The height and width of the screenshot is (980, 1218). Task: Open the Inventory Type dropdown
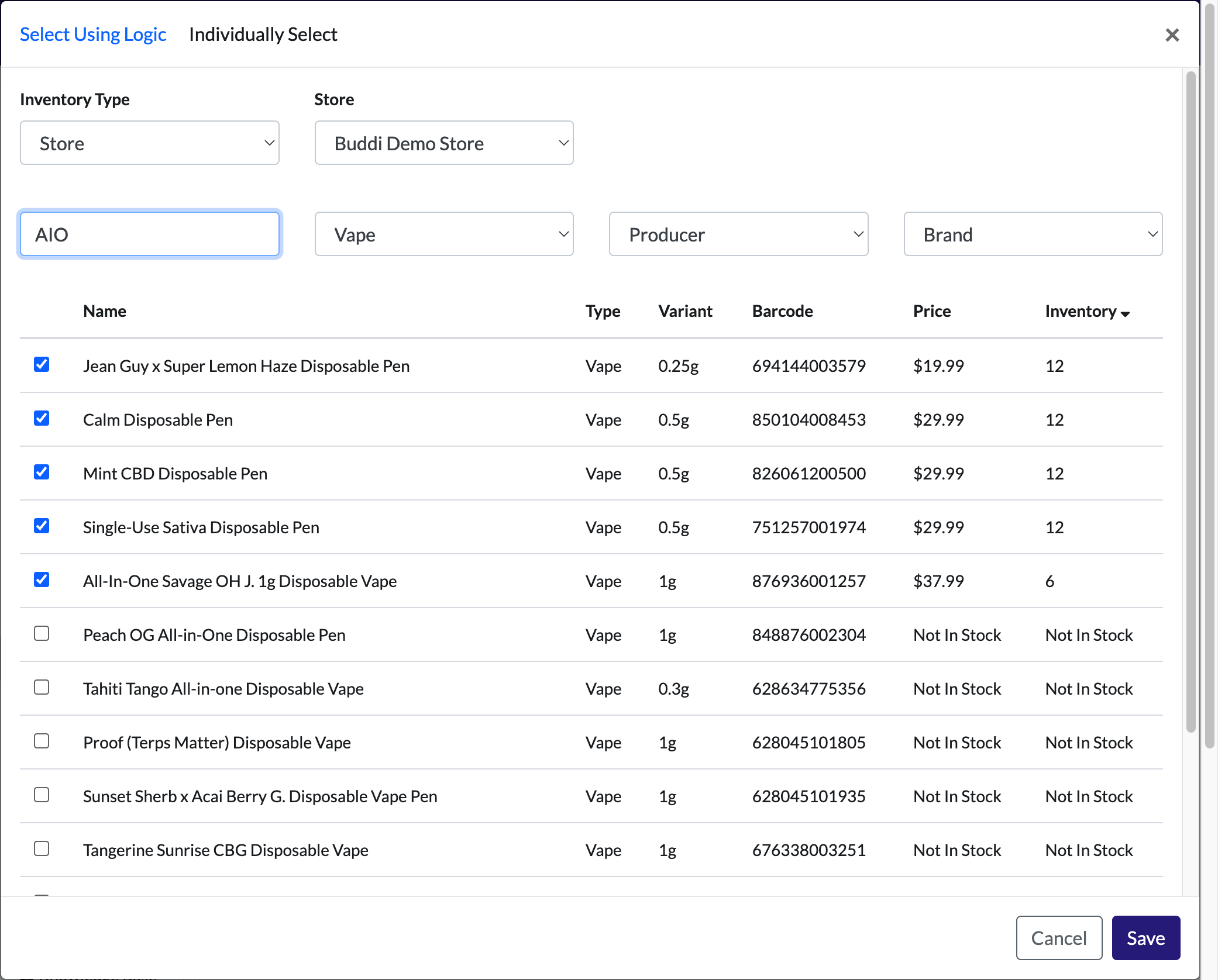tap(150, 143)
